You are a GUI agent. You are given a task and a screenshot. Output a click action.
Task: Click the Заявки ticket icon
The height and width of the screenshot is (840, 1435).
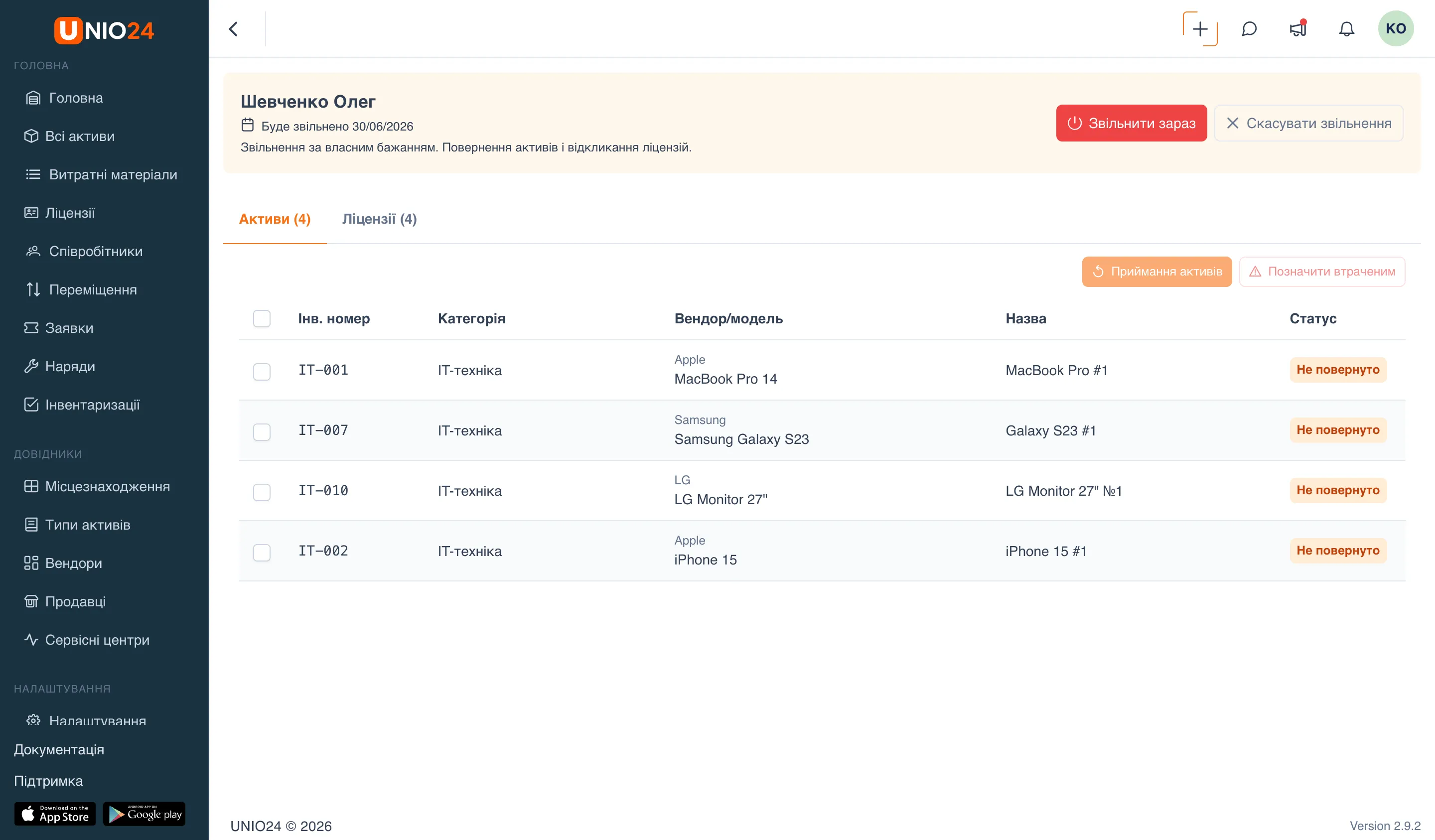click(31, 328)
